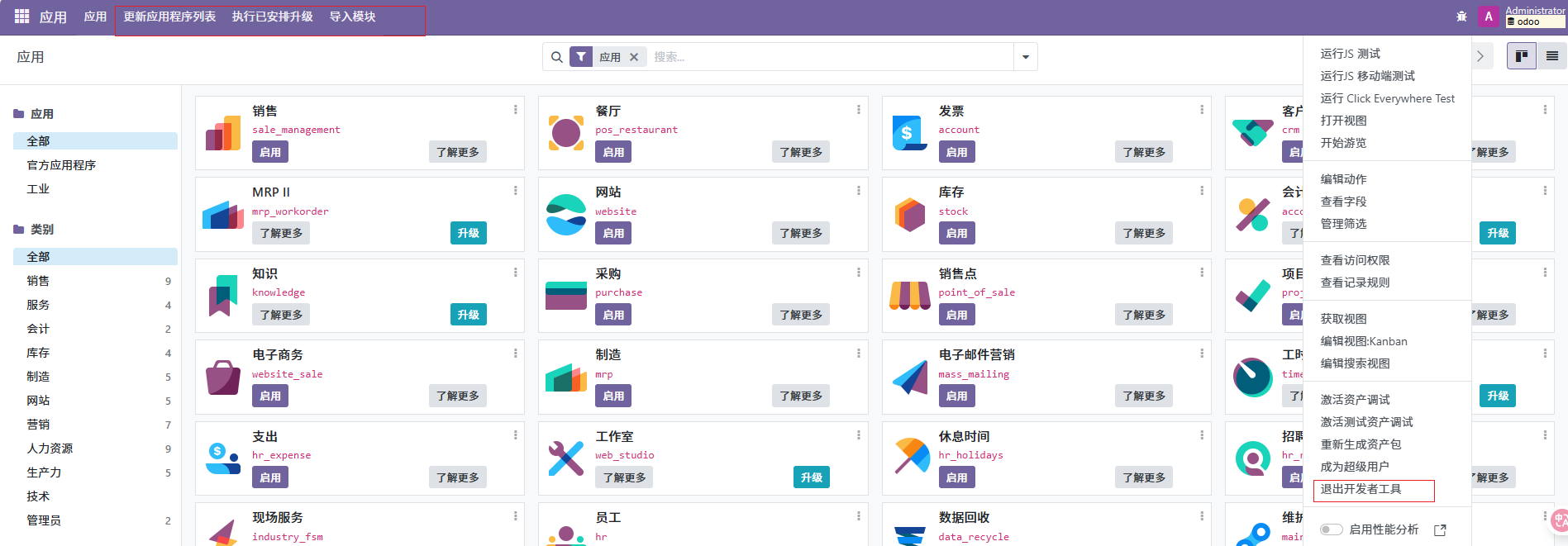
Task: Toggle 启用性能分析 switch
Action: click(x=1331, y=529)
